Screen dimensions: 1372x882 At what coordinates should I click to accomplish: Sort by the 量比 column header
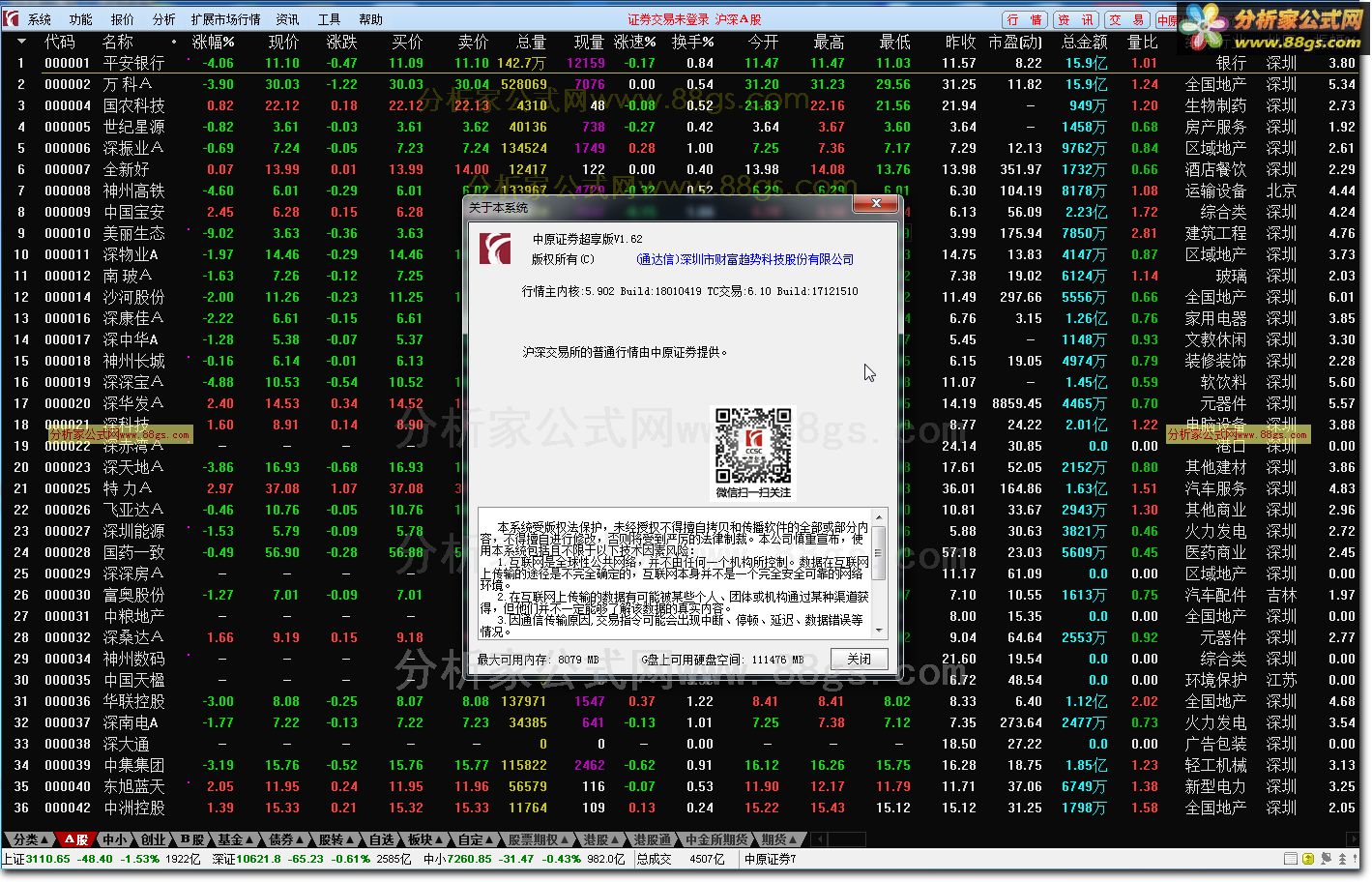coord(1143,42)
